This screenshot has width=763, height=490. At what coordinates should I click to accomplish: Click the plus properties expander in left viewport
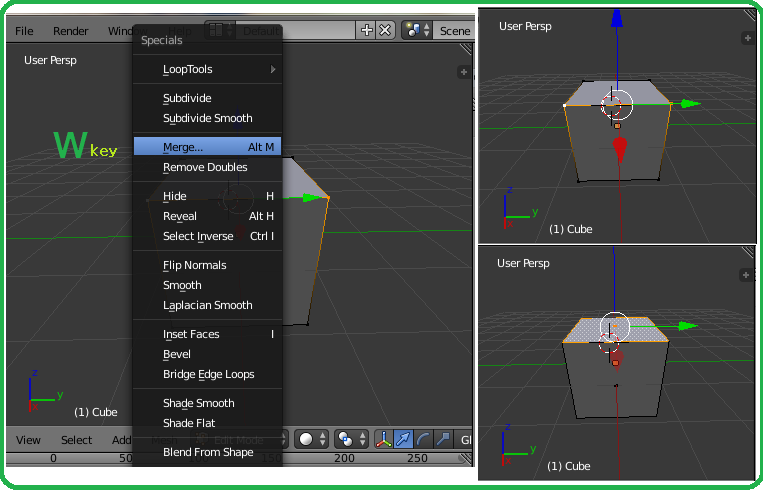point(464,72)
